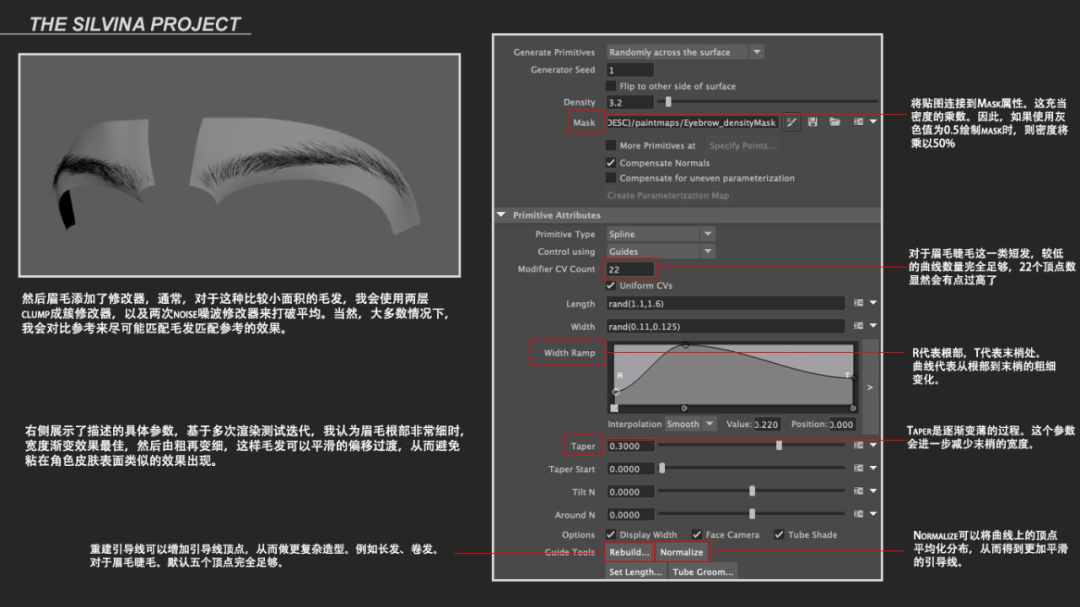
Task: Click the Rebuild... guide tool button
Action: coord(629,553)
